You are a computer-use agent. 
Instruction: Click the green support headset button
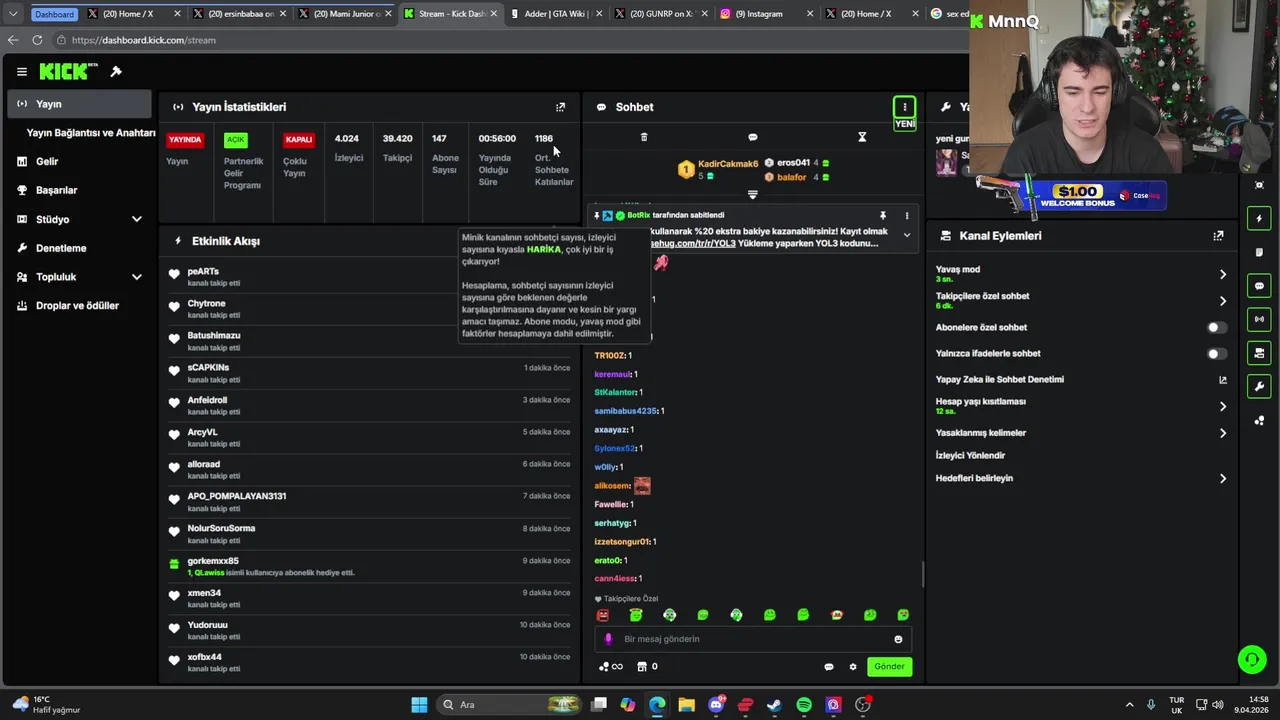coord(1251,659)
